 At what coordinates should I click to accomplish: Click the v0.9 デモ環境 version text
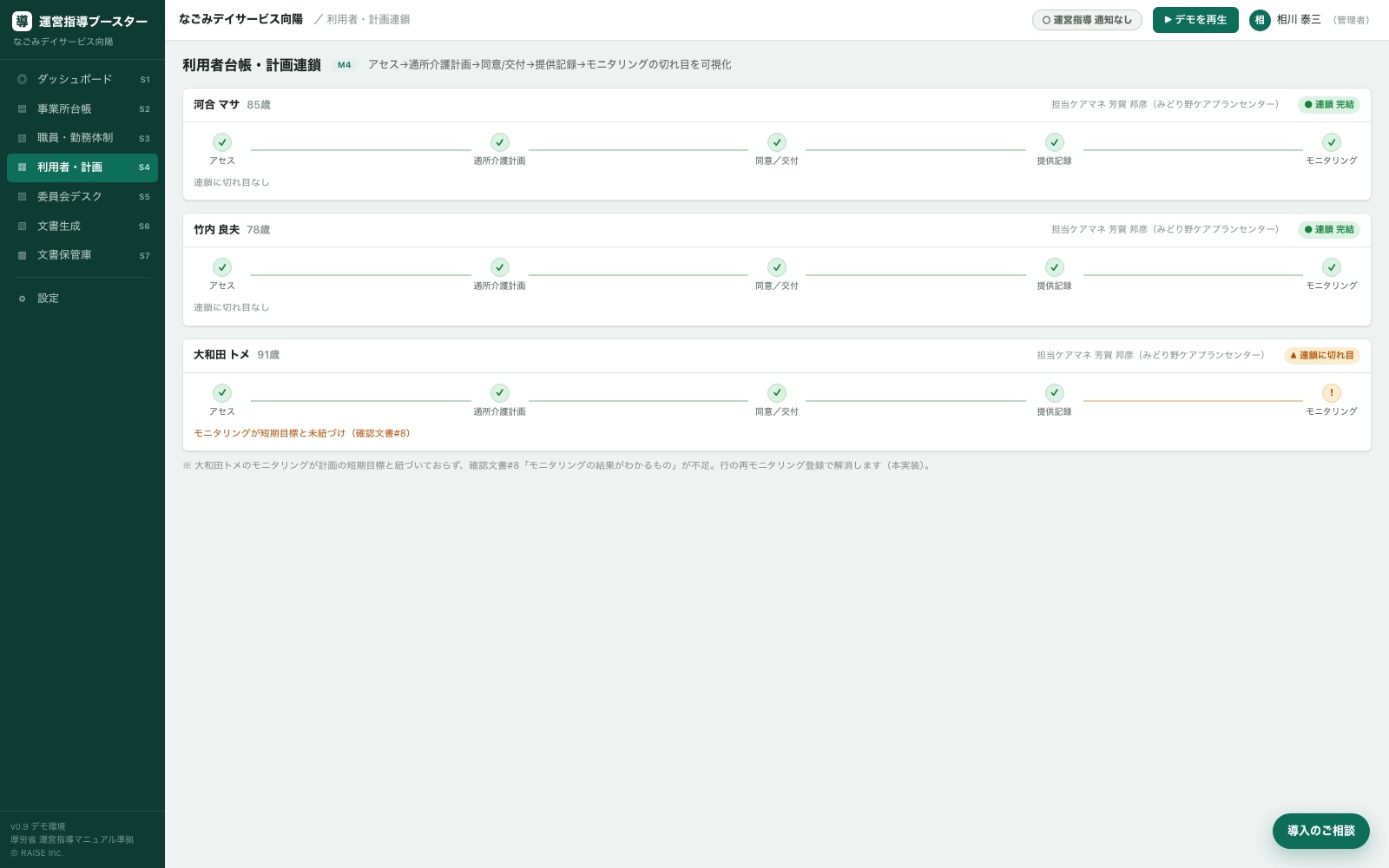point(38,826)
